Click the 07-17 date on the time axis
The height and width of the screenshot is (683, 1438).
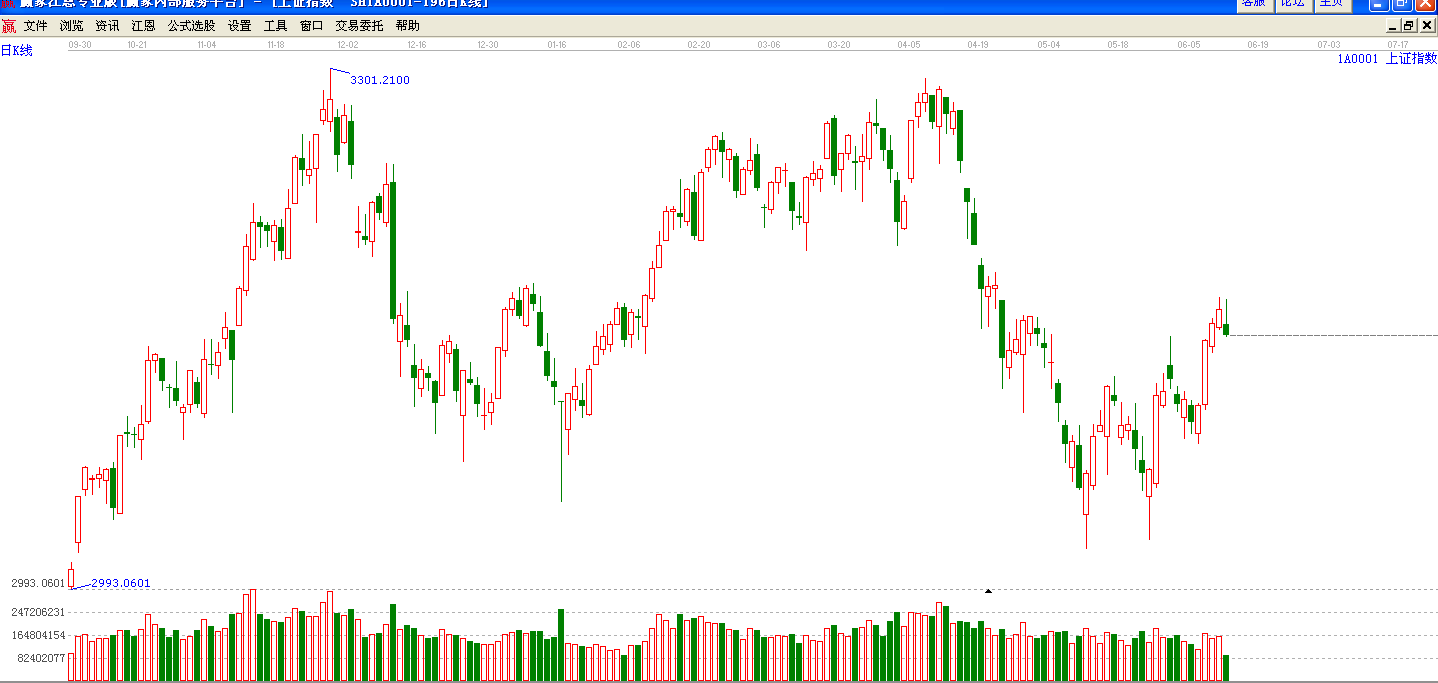point(1398,45)
